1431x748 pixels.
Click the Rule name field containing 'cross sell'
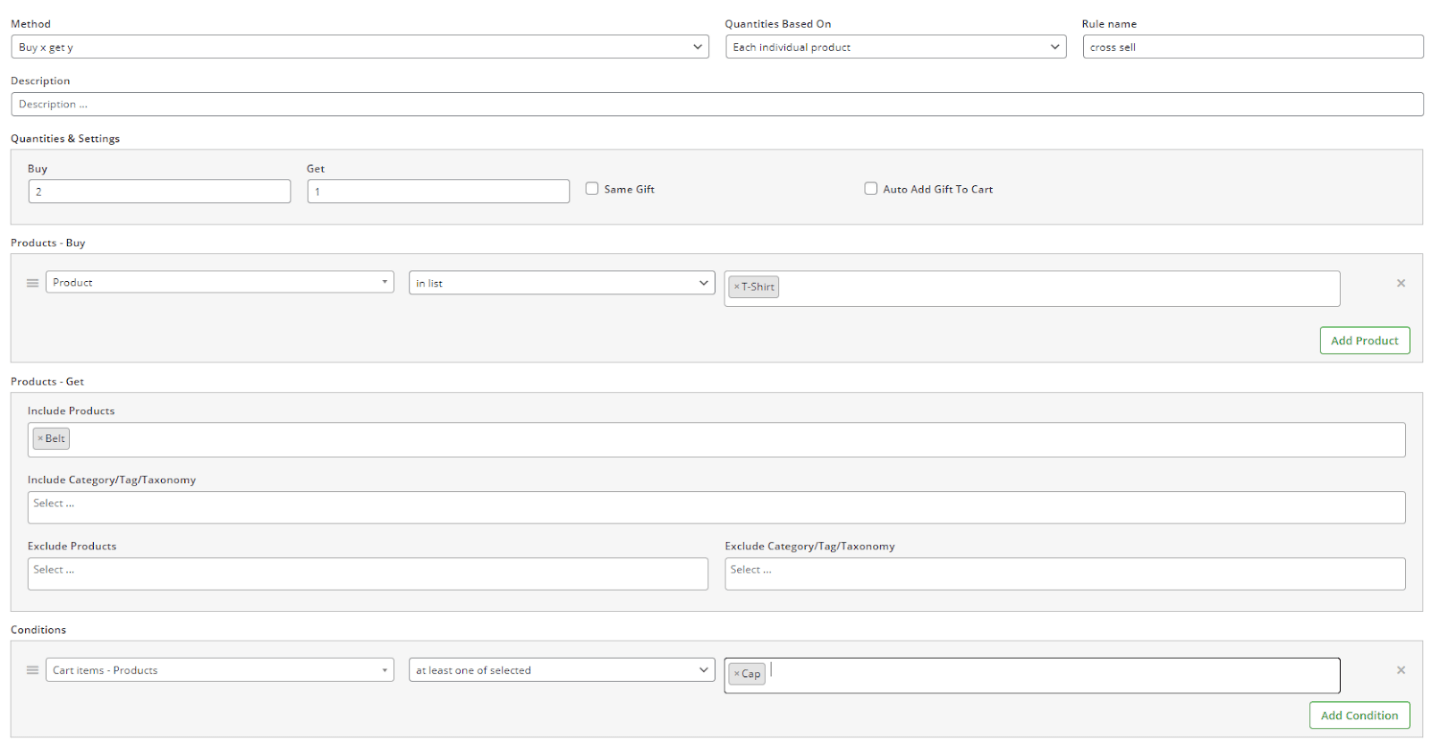(1252, 46)
